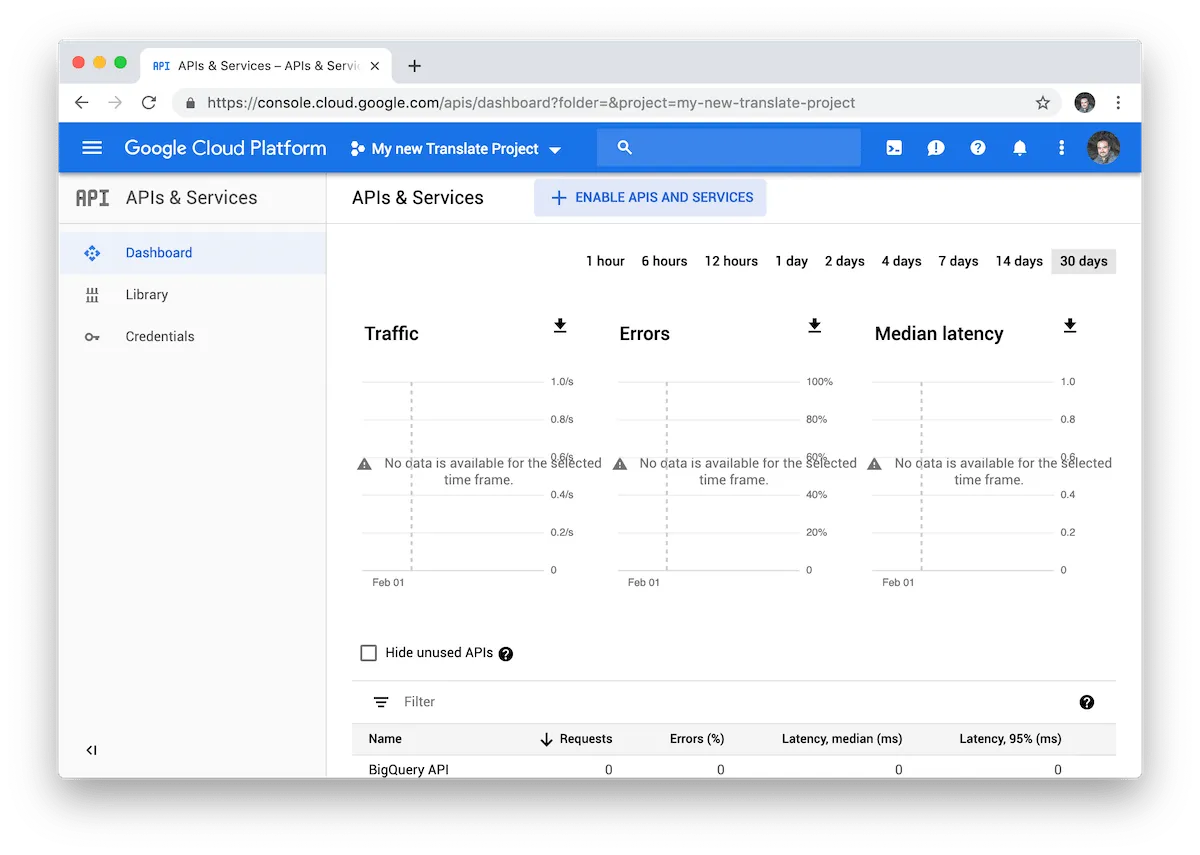
Task: Focus the header search input field
Action: click(x=729, y=148)
